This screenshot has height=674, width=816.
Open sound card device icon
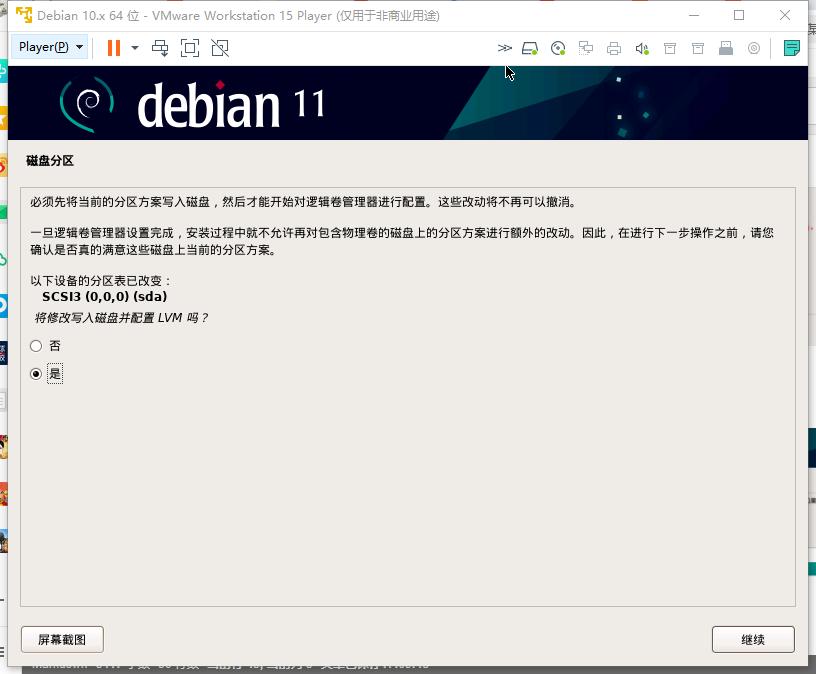pyautogui.click(x=642, y=48)
